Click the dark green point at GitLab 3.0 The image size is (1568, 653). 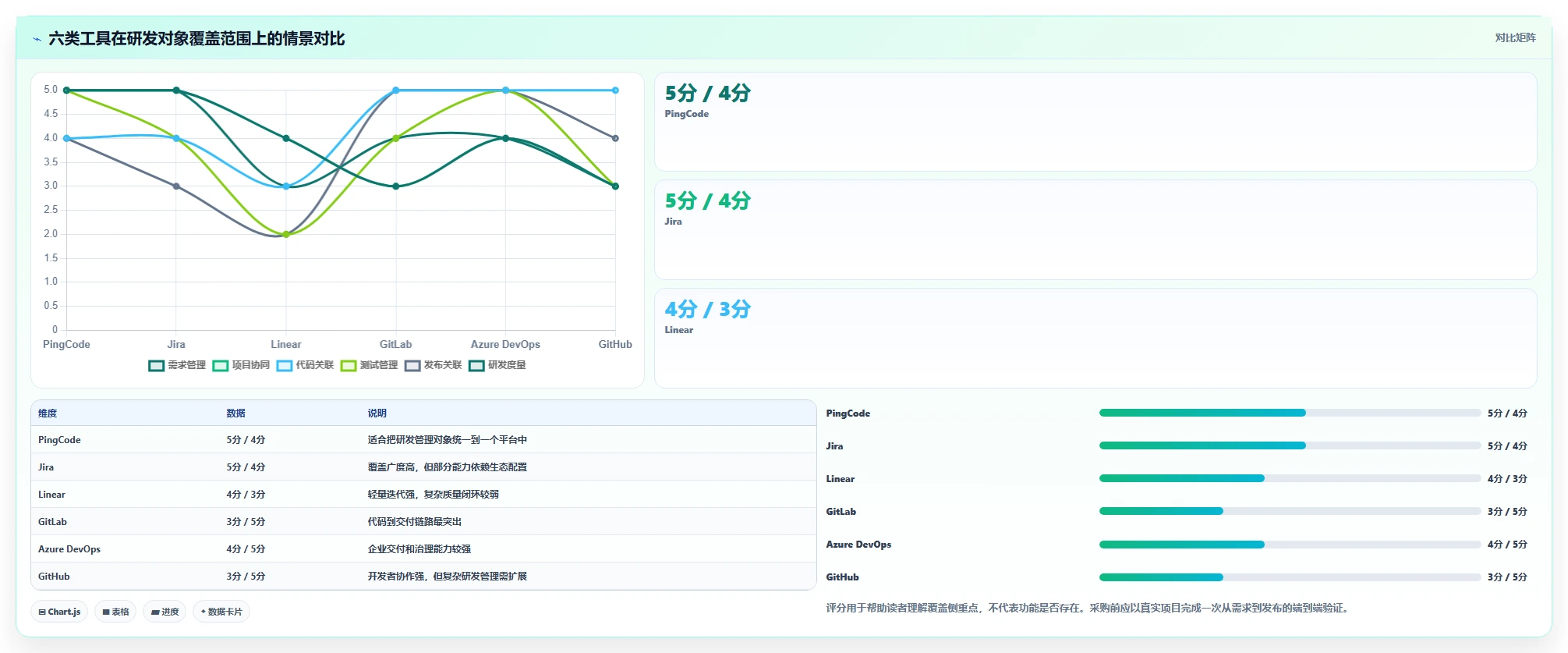click(396, 186)
